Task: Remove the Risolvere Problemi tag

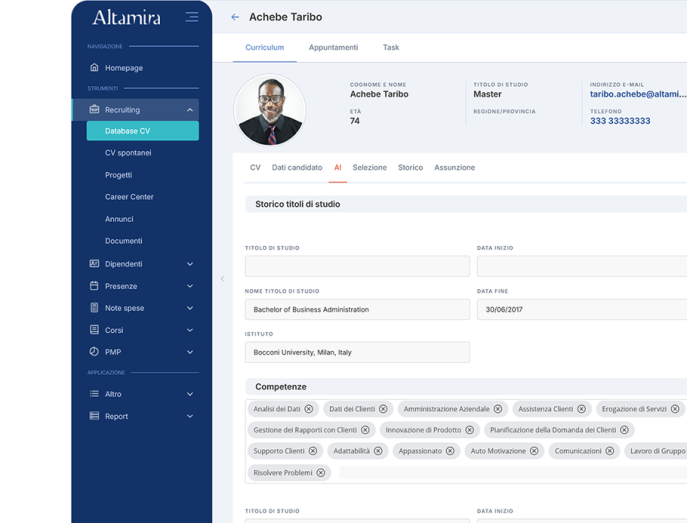Action: click(321, 473)
